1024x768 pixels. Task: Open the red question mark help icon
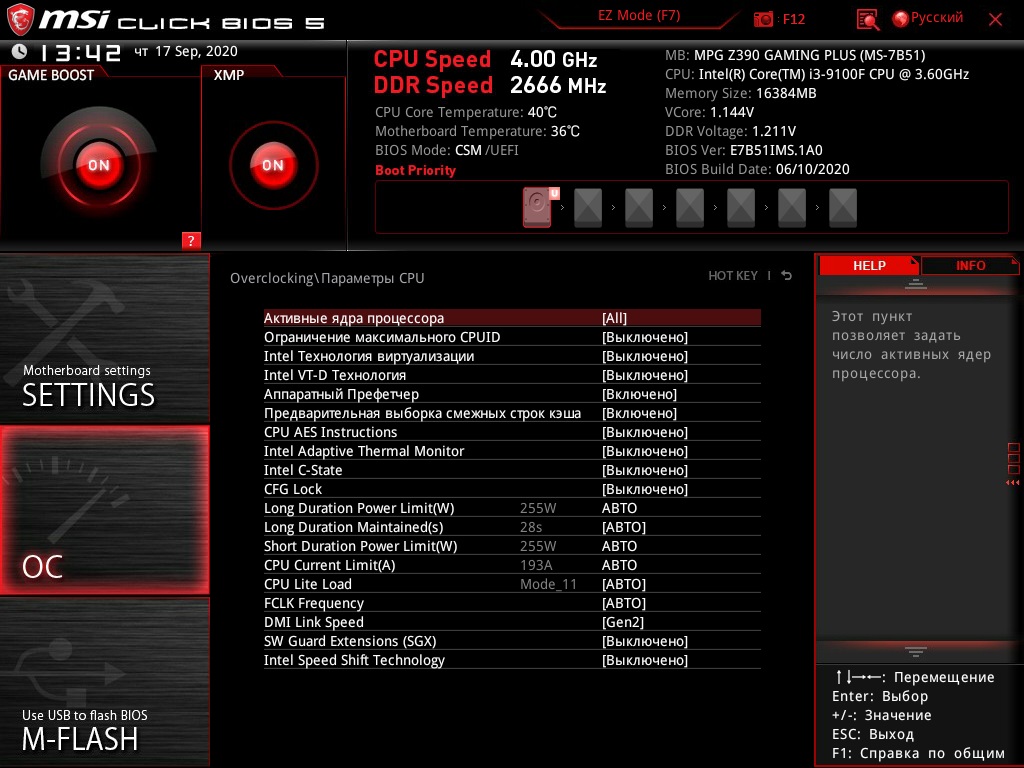191,240
